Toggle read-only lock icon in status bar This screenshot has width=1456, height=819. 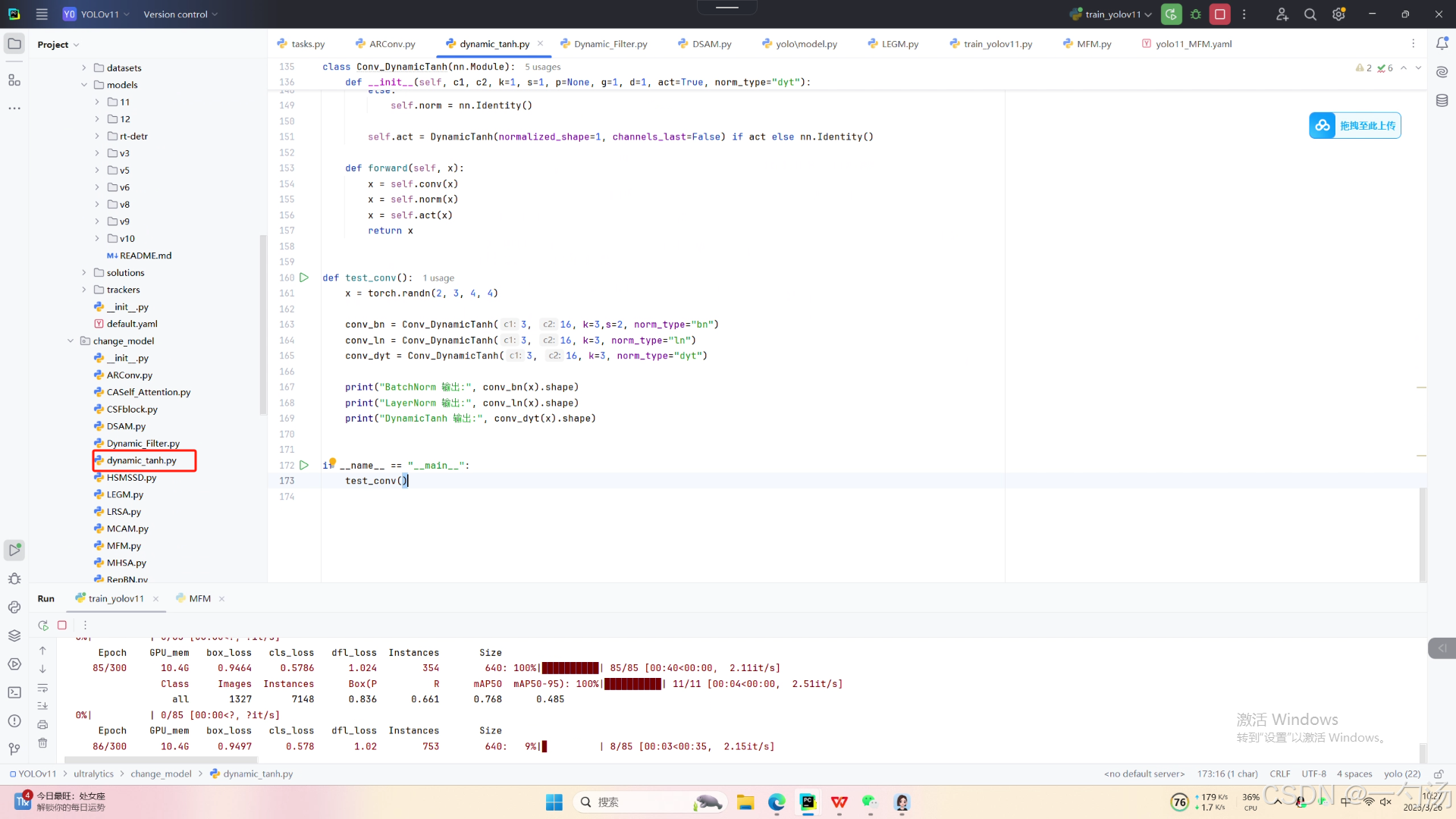click(1438, 774)
